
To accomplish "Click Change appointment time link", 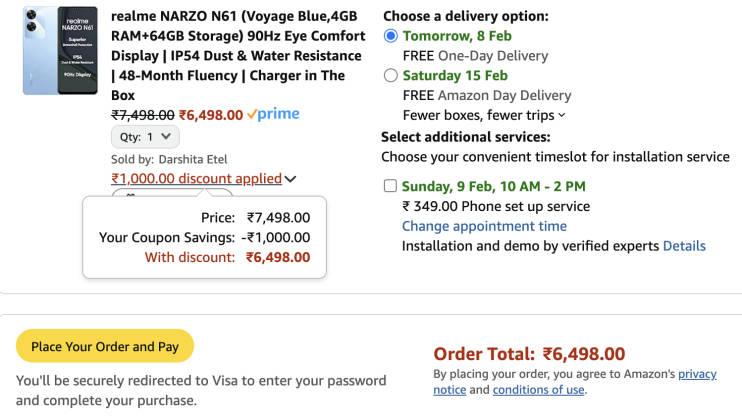I will (484, 226).
